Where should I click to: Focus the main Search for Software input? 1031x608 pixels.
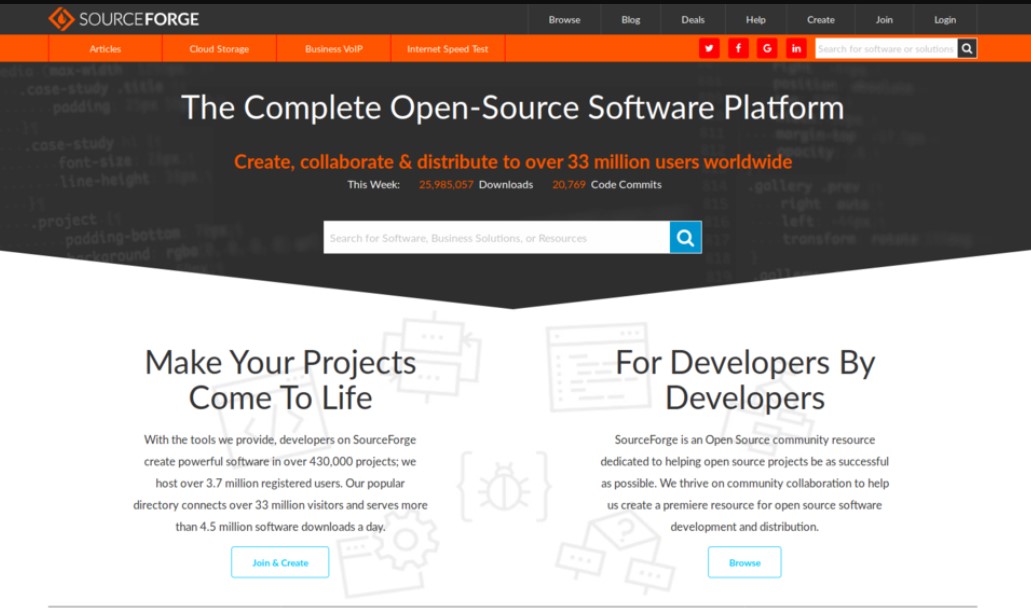496,237
